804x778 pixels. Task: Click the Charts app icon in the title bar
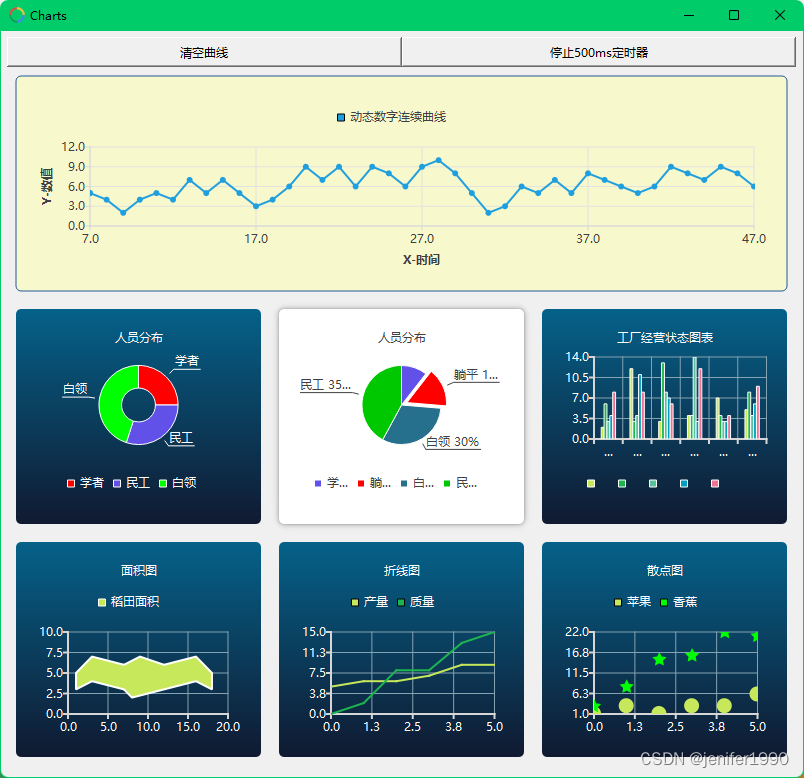coord(17,15)
